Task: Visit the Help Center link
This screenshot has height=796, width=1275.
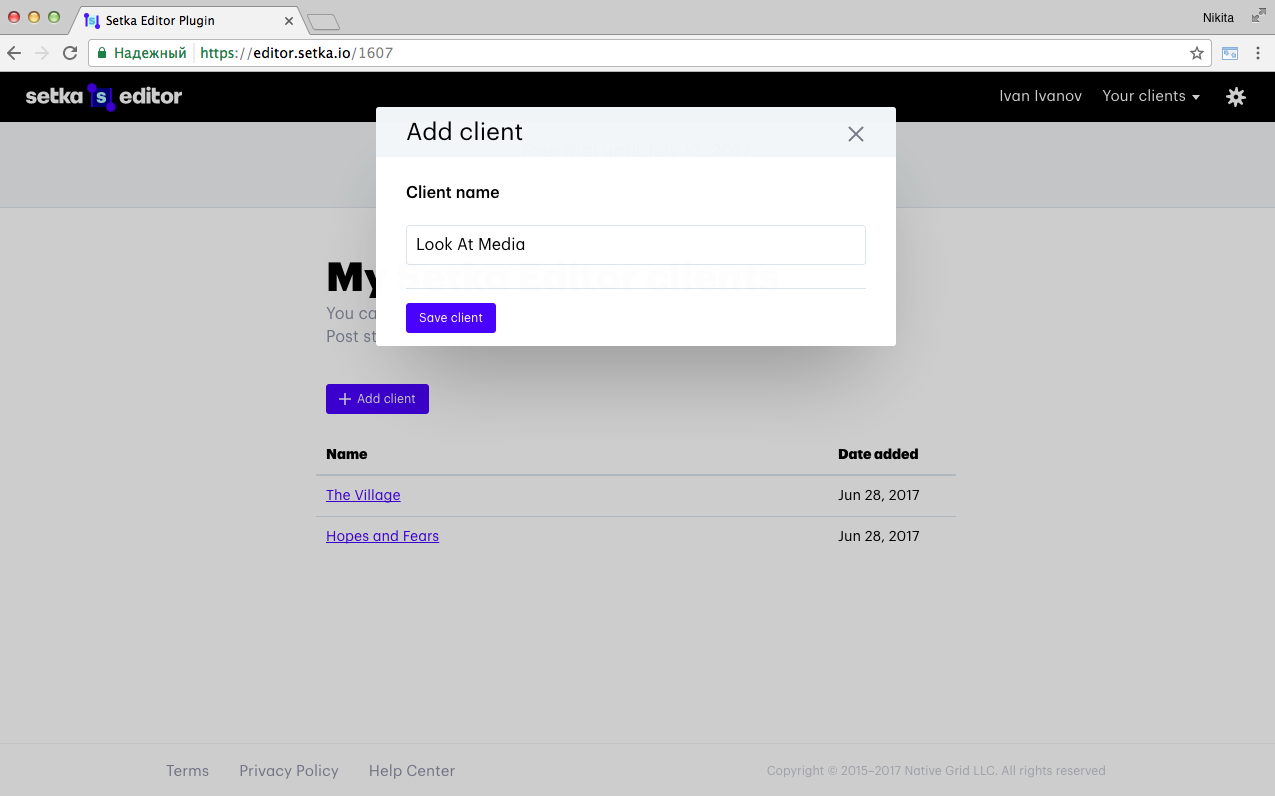Action: pos(412,771)
